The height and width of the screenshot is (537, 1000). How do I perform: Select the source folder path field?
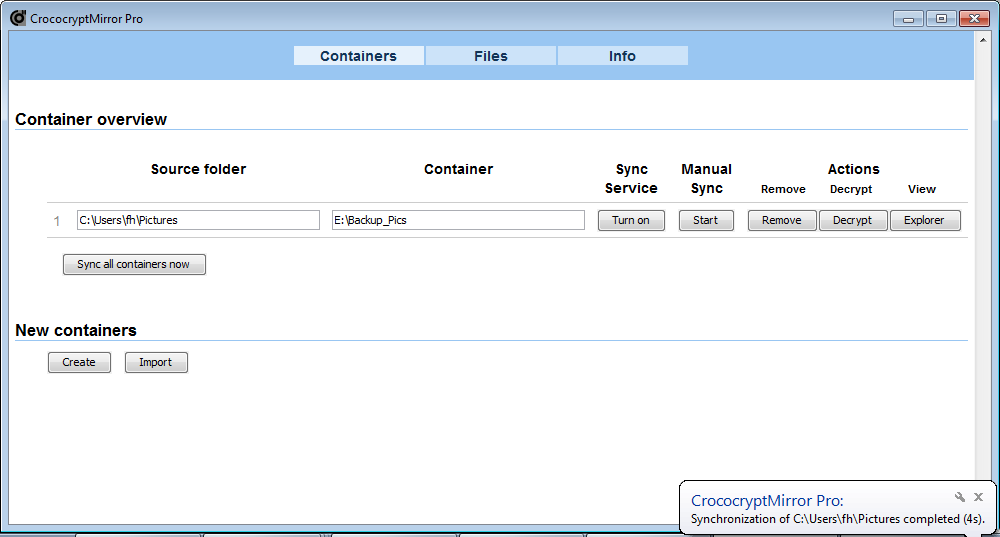[x=198, y=220]
